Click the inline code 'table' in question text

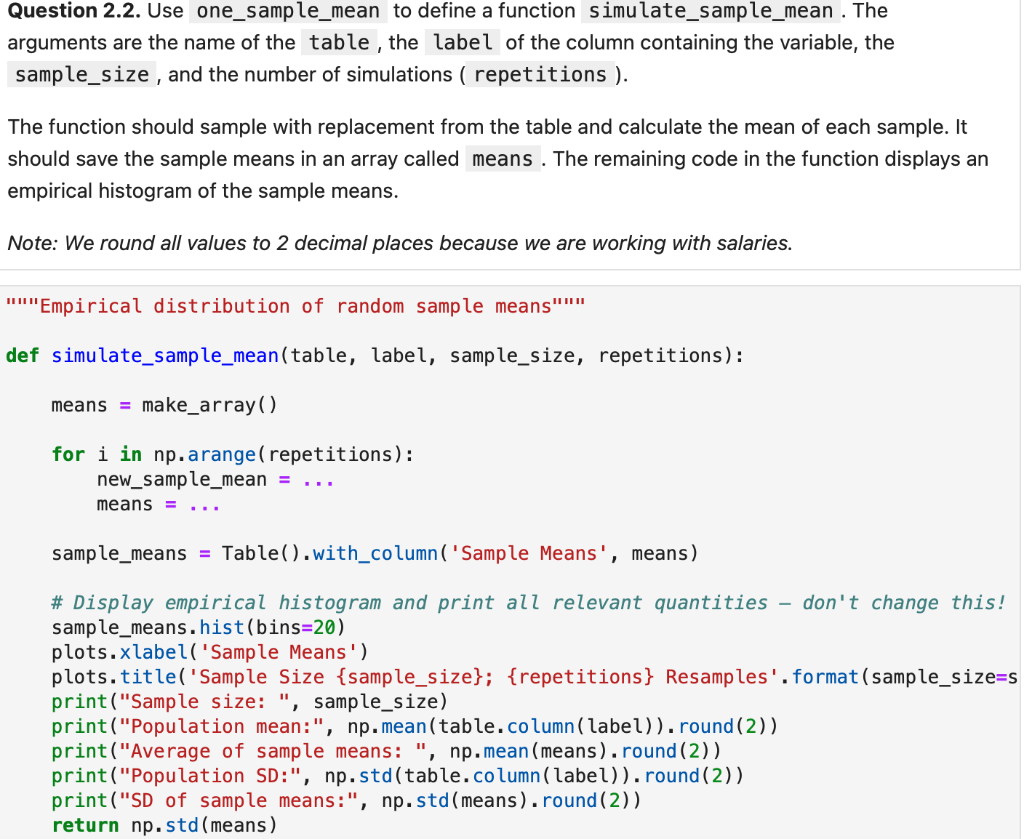coord(339,42)
